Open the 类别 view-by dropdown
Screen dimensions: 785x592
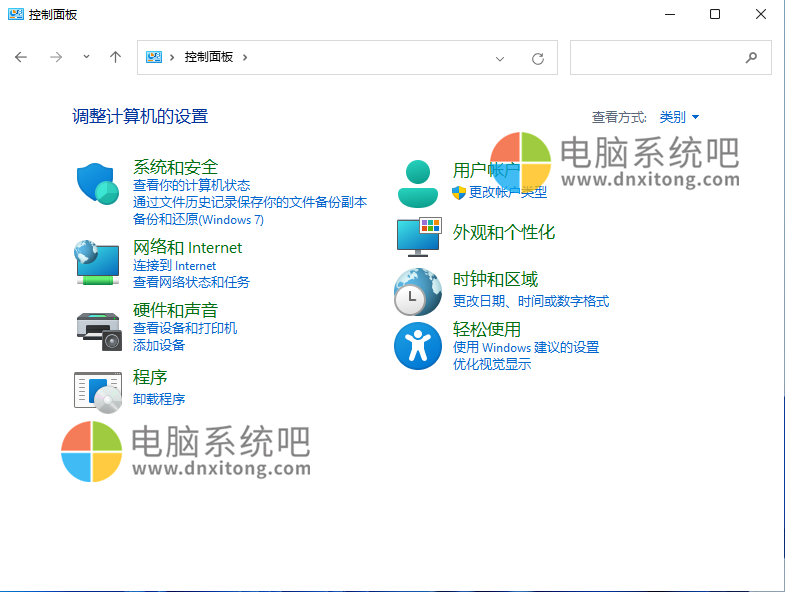(679, 117)
